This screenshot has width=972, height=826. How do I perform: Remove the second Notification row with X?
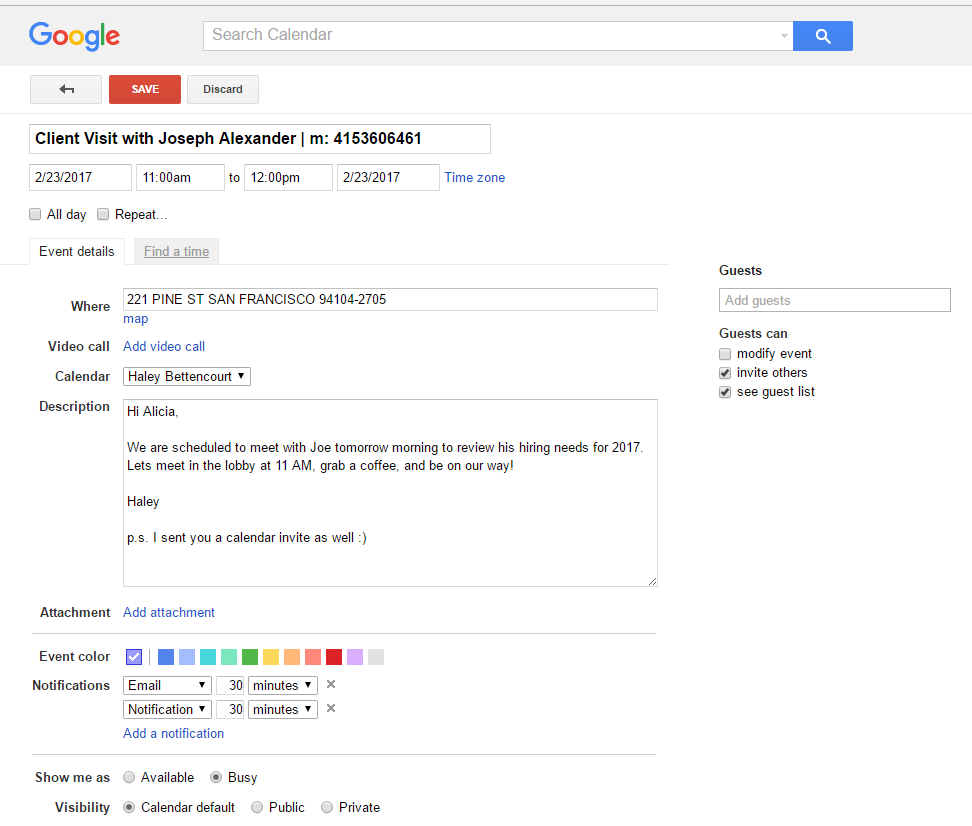point(331,709)
